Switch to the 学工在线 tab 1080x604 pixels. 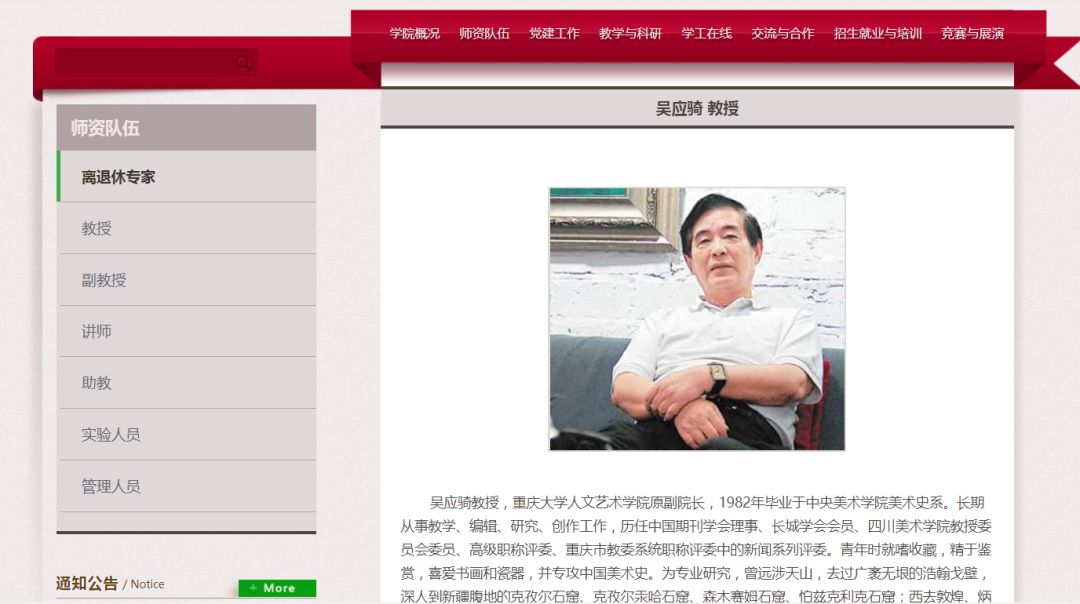pos(707,33)
